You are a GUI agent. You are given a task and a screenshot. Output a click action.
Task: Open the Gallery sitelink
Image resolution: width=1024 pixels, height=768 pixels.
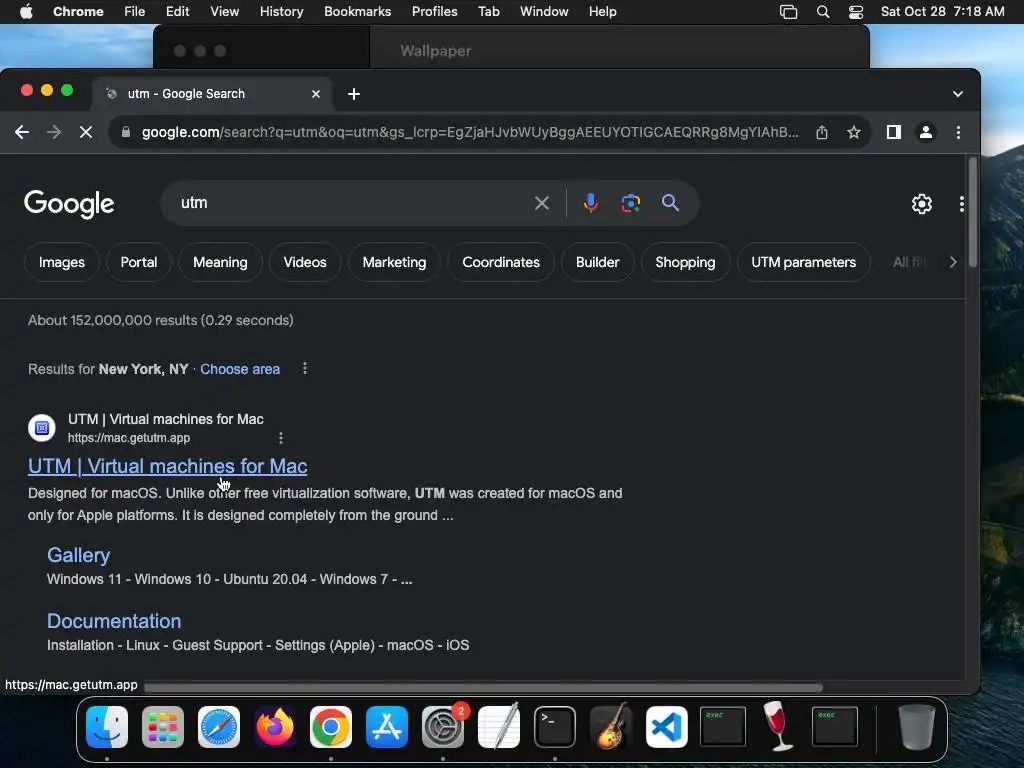78,555
